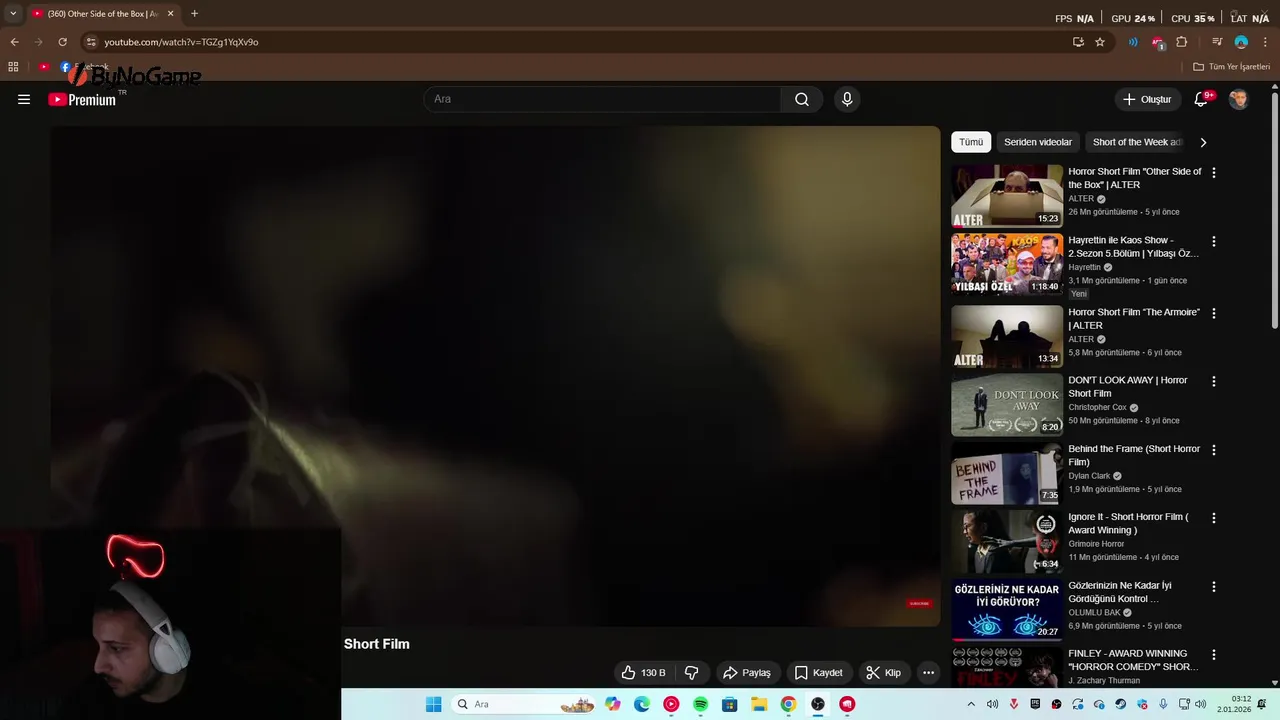
Task: View site information in the address bar
Action: click(x=91, y=42)
